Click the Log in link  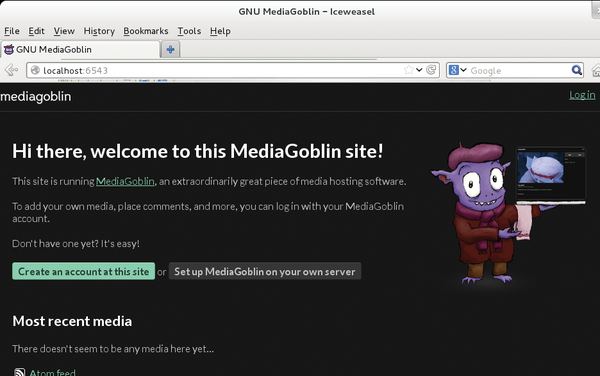[582, 95]
